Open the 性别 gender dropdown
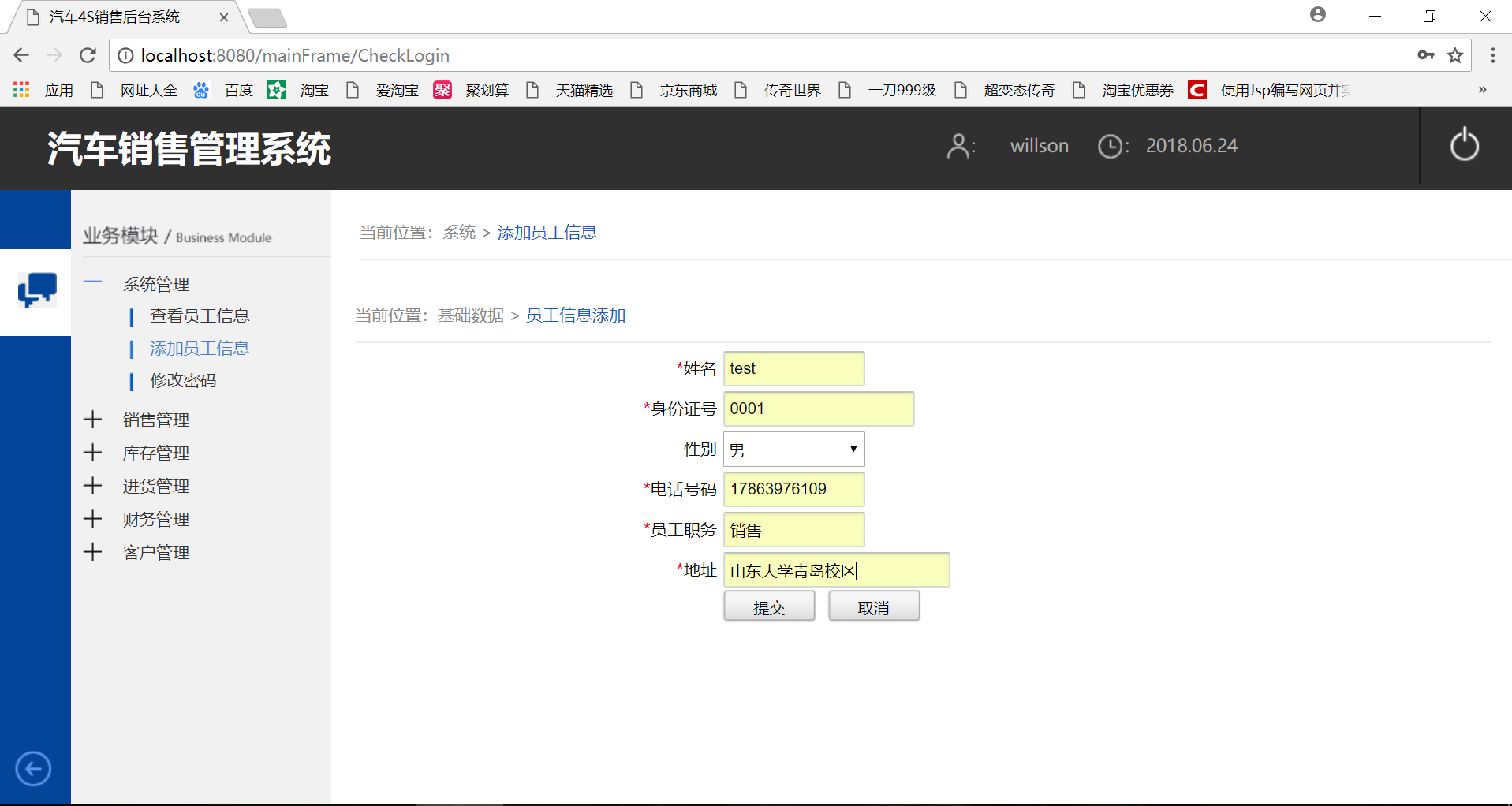1512x806 pixels. tap(793, 450)
